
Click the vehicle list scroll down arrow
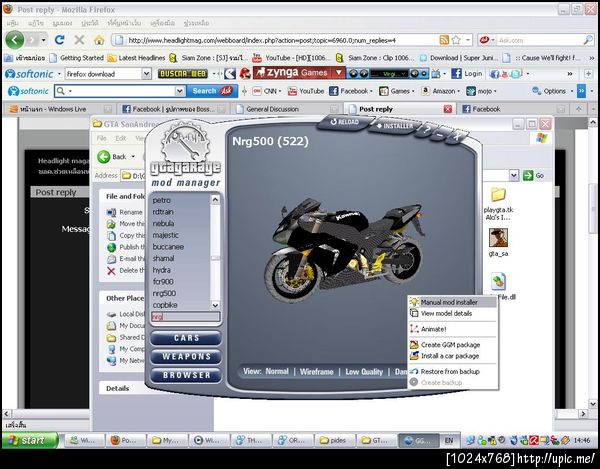(215, 305)
